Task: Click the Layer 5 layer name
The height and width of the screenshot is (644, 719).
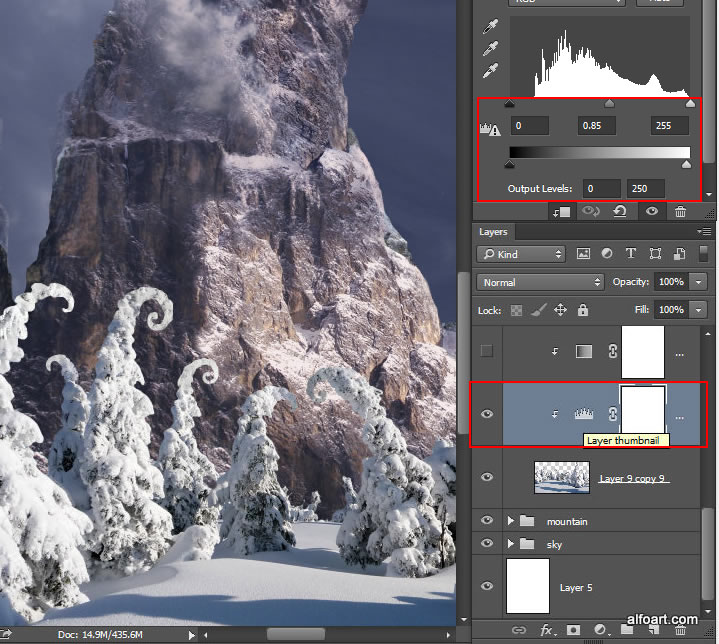Action: pos(576,588)
